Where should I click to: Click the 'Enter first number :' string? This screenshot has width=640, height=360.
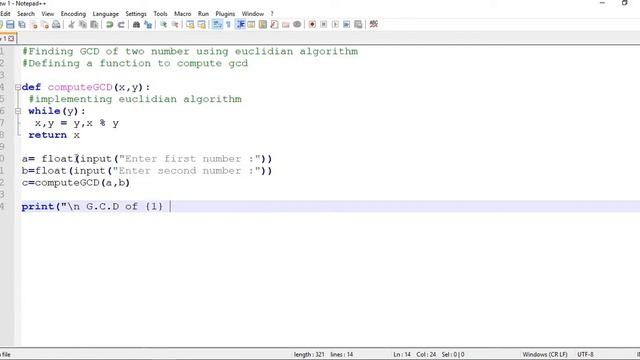tap(190, 159)
